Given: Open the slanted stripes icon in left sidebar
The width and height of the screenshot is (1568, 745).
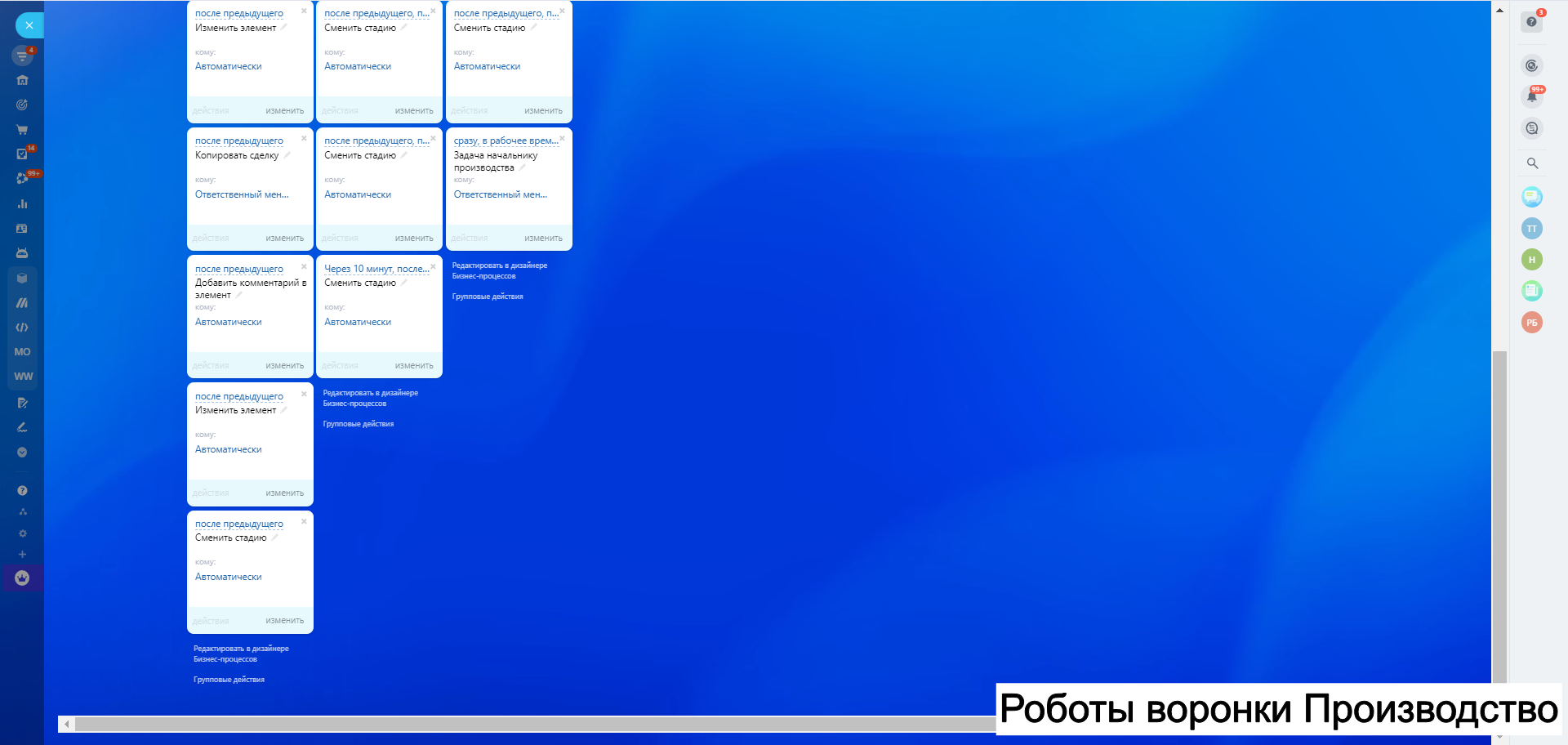Looking at the screenshot, I should [x=22, y=303].
